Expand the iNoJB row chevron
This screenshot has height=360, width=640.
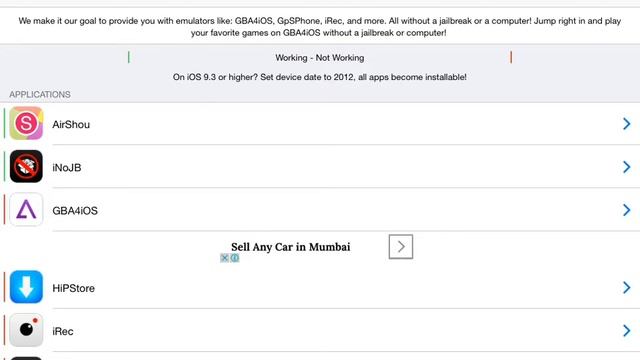627,167
